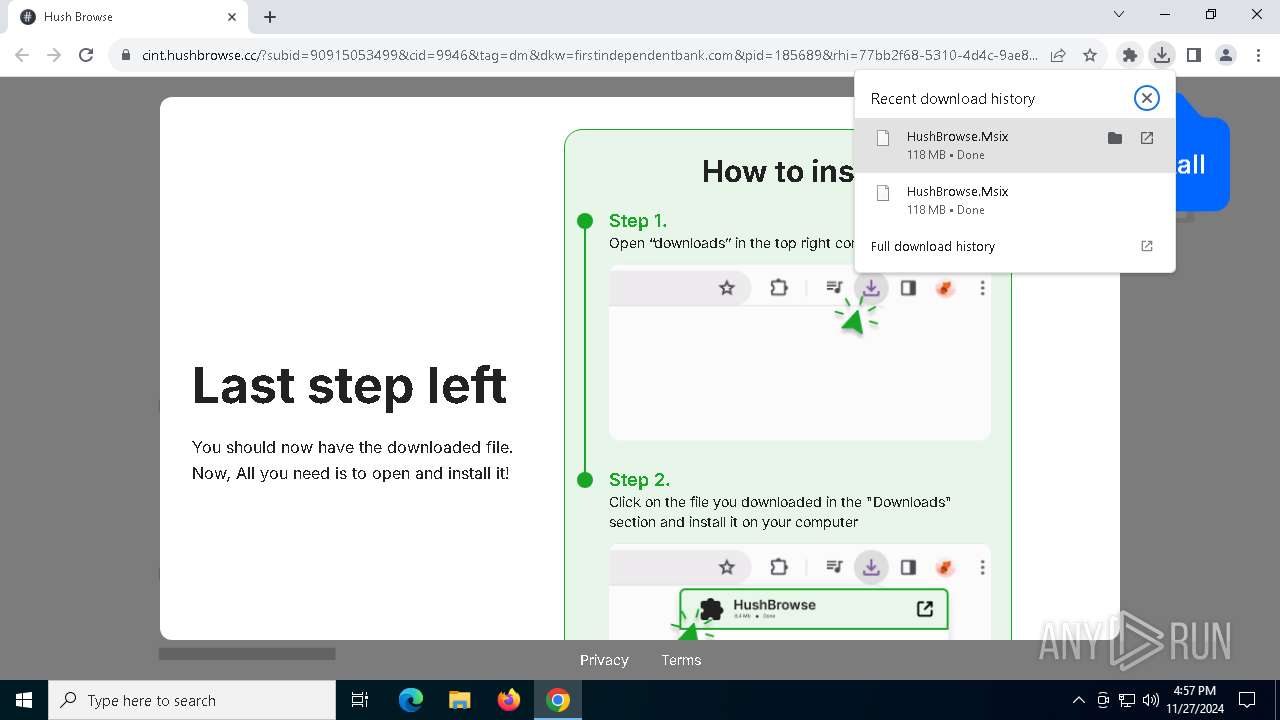Go back to the previous page
The width and height of the screenshot is (1280, 720).
pyautogui.click(x=22, y=55)
